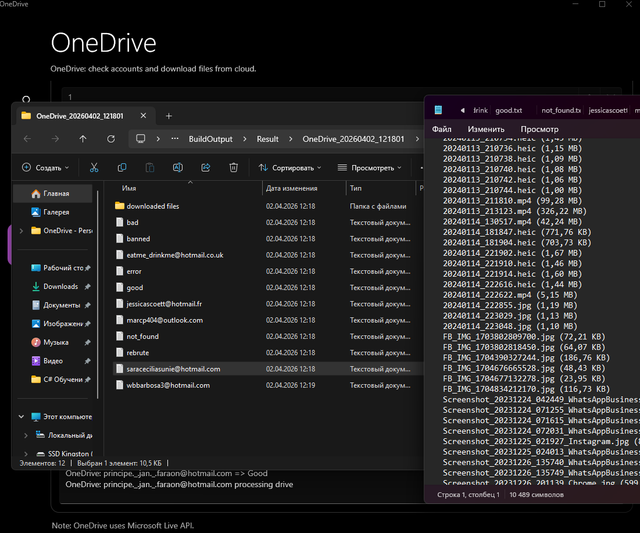Select the banned text file

coord(267,239)
